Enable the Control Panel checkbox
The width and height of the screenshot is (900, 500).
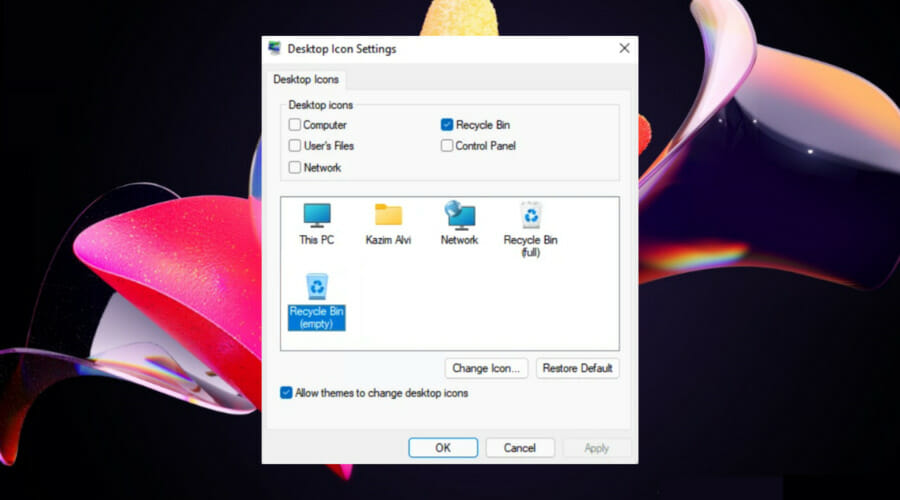coord(447,146)
